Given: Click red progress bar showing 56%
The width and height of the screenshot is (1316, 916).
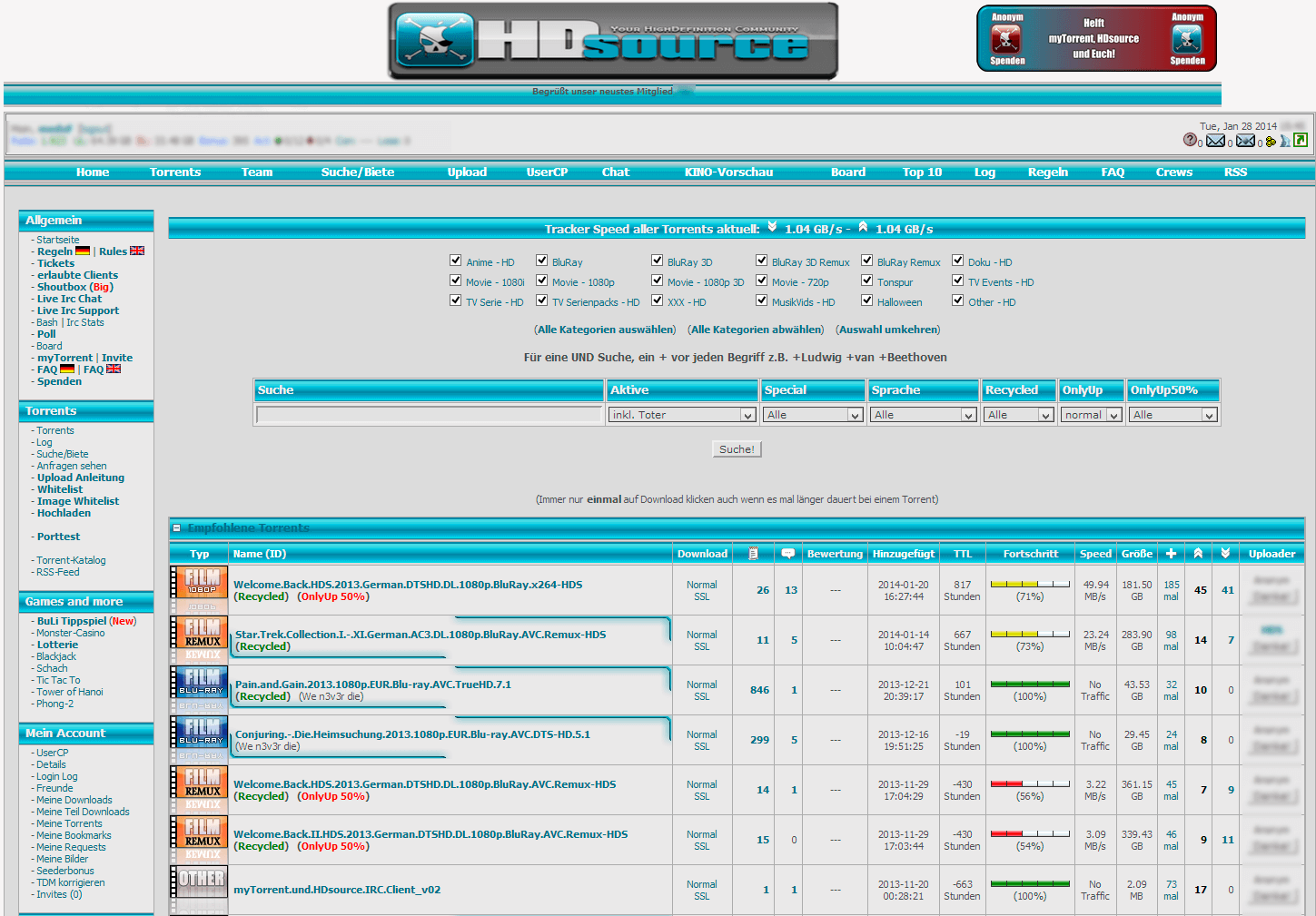Looking at the screenshot, I should point(1030,783).
